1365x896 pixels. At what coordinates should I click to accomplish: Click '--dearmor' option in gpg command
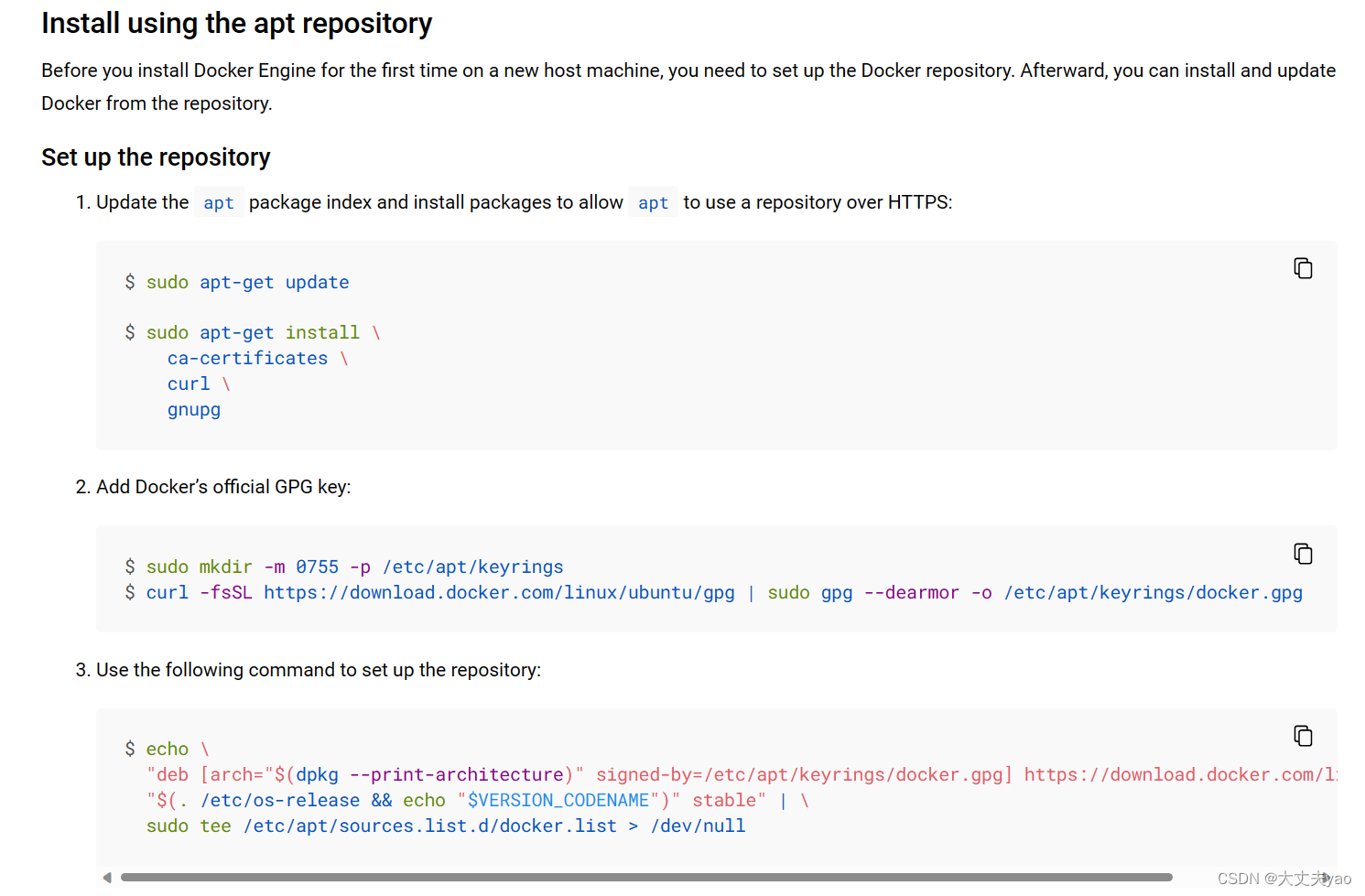click(911, 592)
